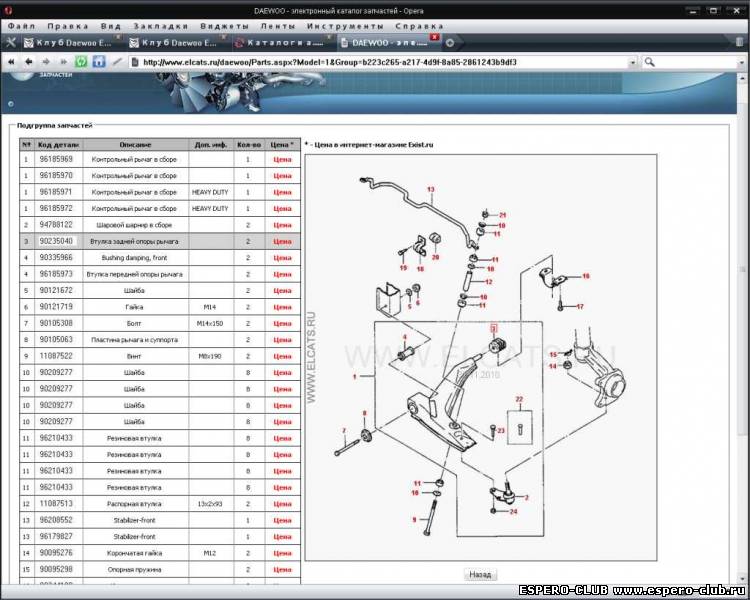This screenshot has width=750, height=600.
Task: Click the rewind navigation button
Action: pyautogui.click(x=11, y=62)
